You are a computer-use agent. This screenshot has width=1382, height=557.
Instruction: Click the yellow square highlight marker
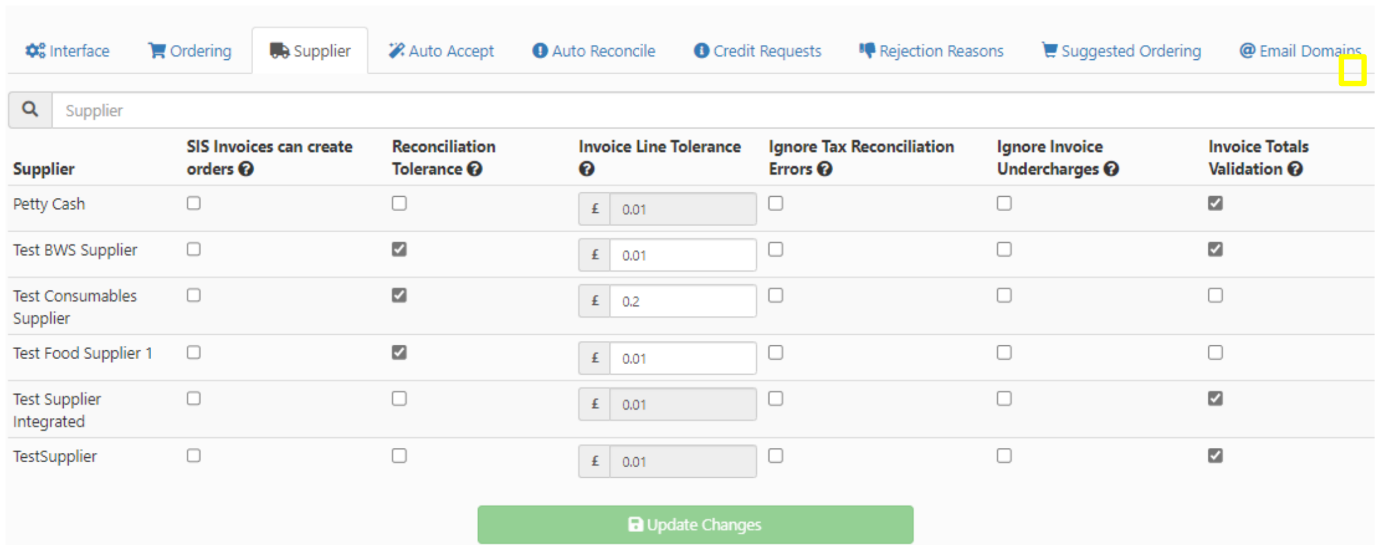pyautogui.click(x=1353, y=70)
